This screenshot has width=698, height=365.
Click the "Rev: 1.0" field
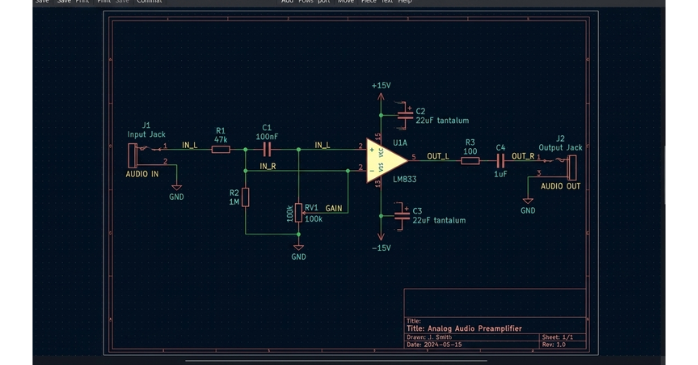click(x=554, y=345)
